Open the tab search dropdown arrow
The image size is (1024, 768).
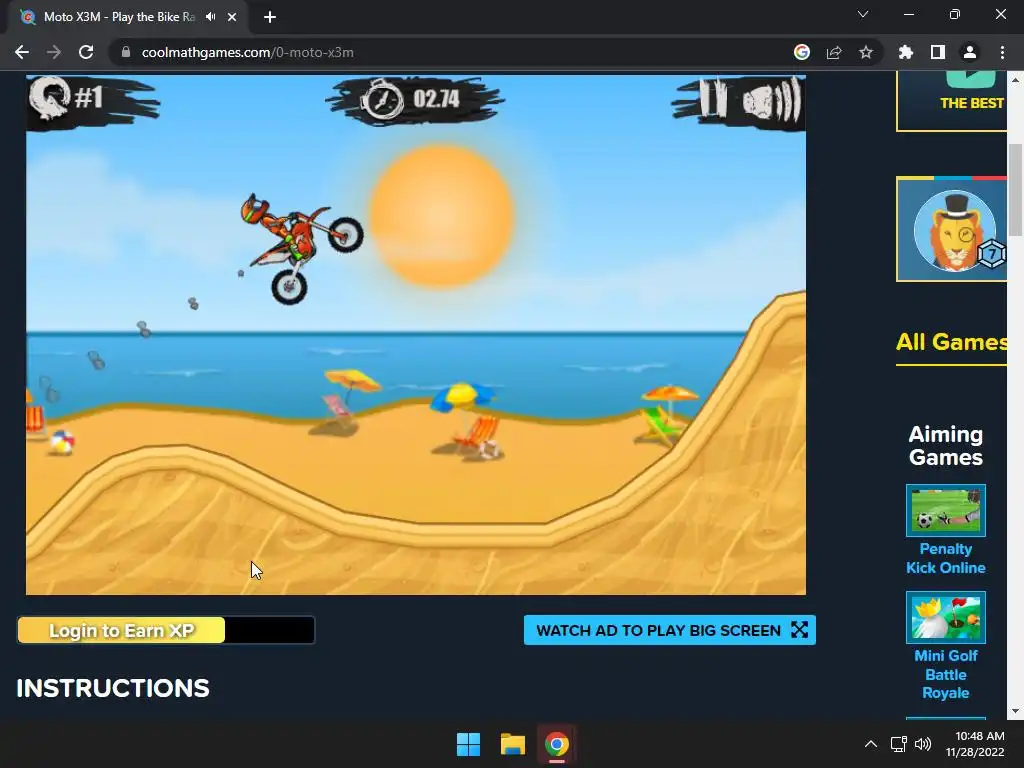coord(863,14)
